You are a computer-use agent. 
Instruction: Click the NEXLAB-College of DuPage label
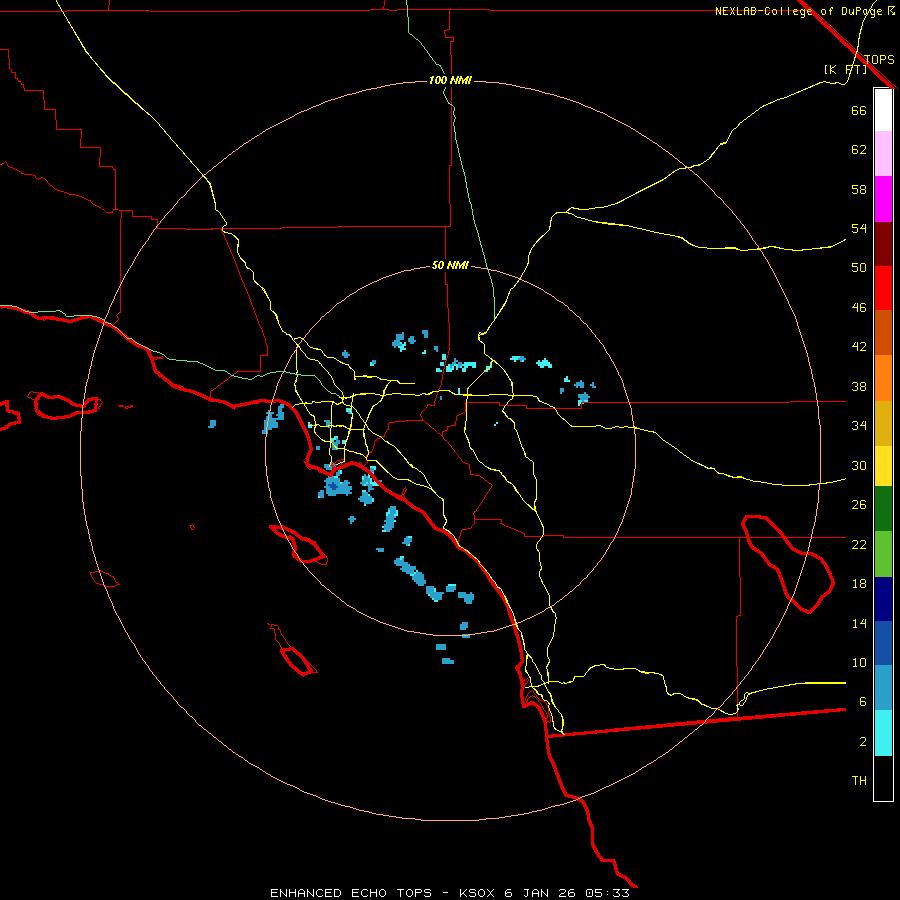pos(804,11)
